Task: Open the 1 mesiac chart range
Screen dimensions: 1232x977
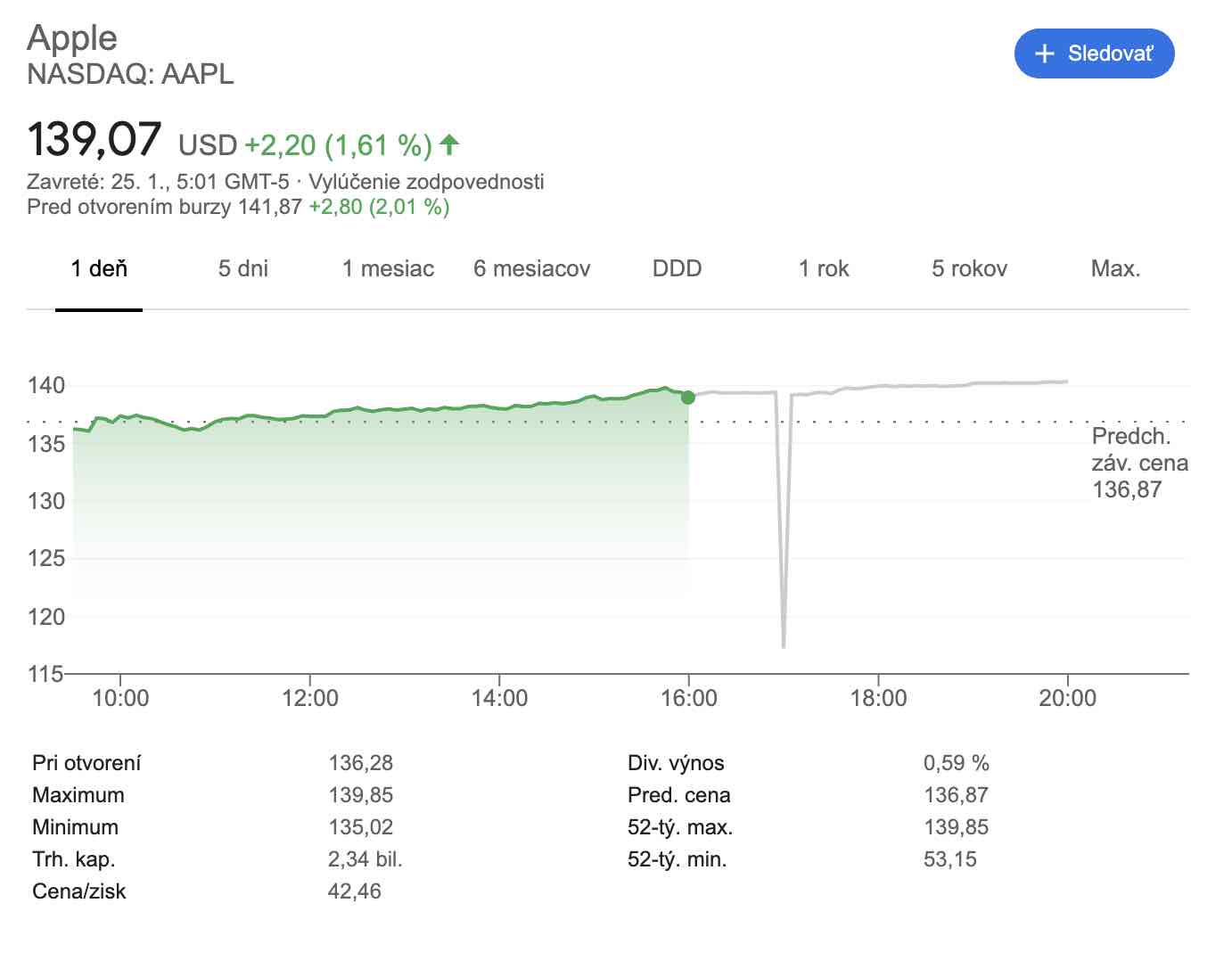Action: pyautogui.click(x=388, y=268)
